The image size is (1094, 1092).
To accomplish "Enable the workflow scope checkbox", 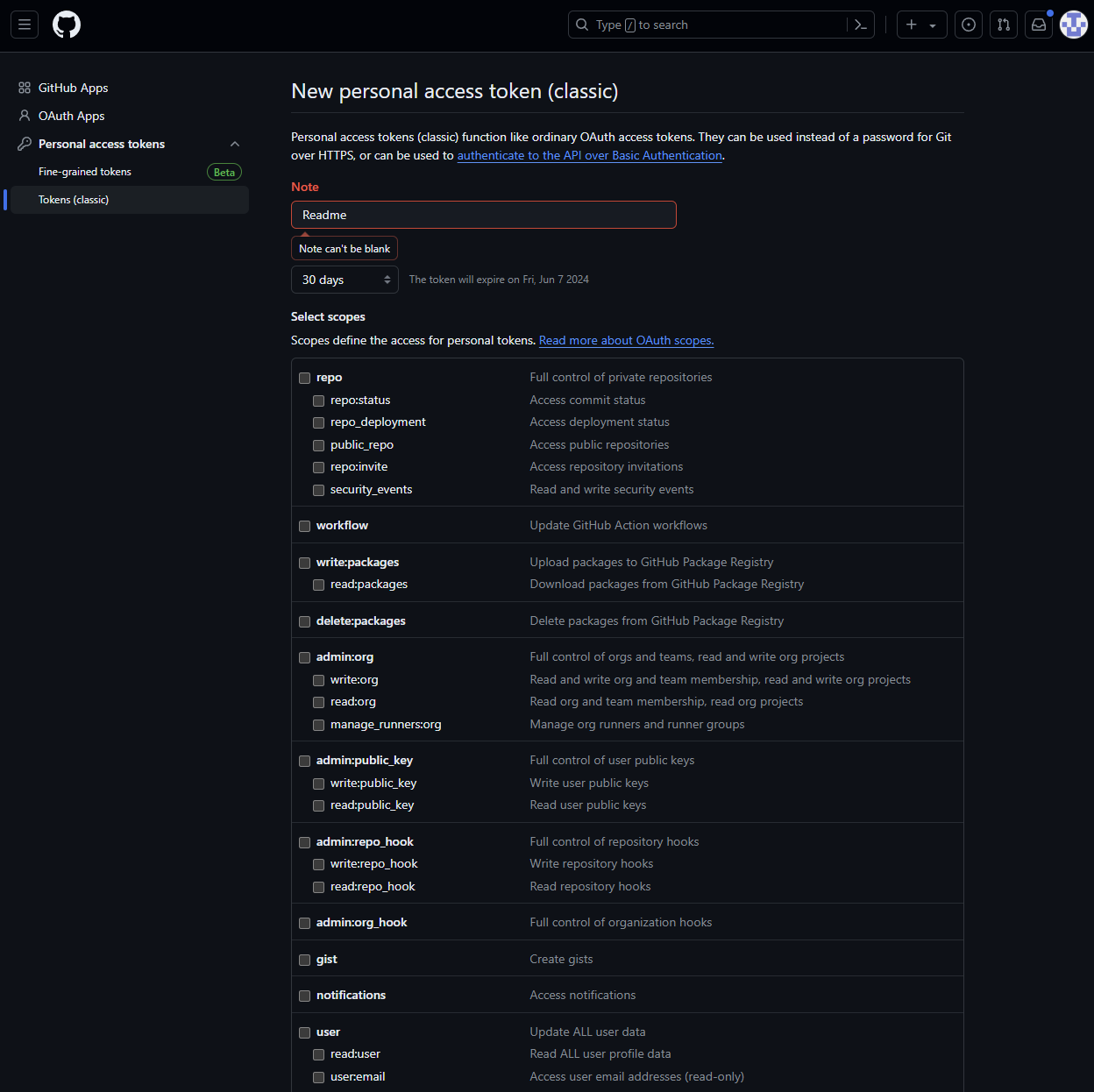I will click(305, 526).
